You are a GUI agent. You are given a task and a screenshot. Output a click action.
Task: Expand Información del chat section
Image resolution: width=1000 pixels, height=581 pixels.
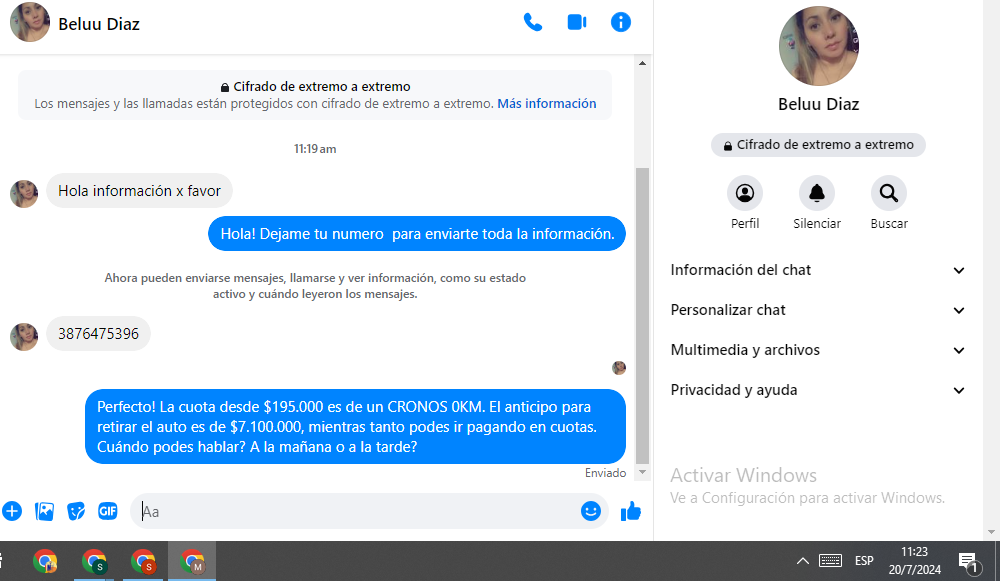(x=818, y=270)
